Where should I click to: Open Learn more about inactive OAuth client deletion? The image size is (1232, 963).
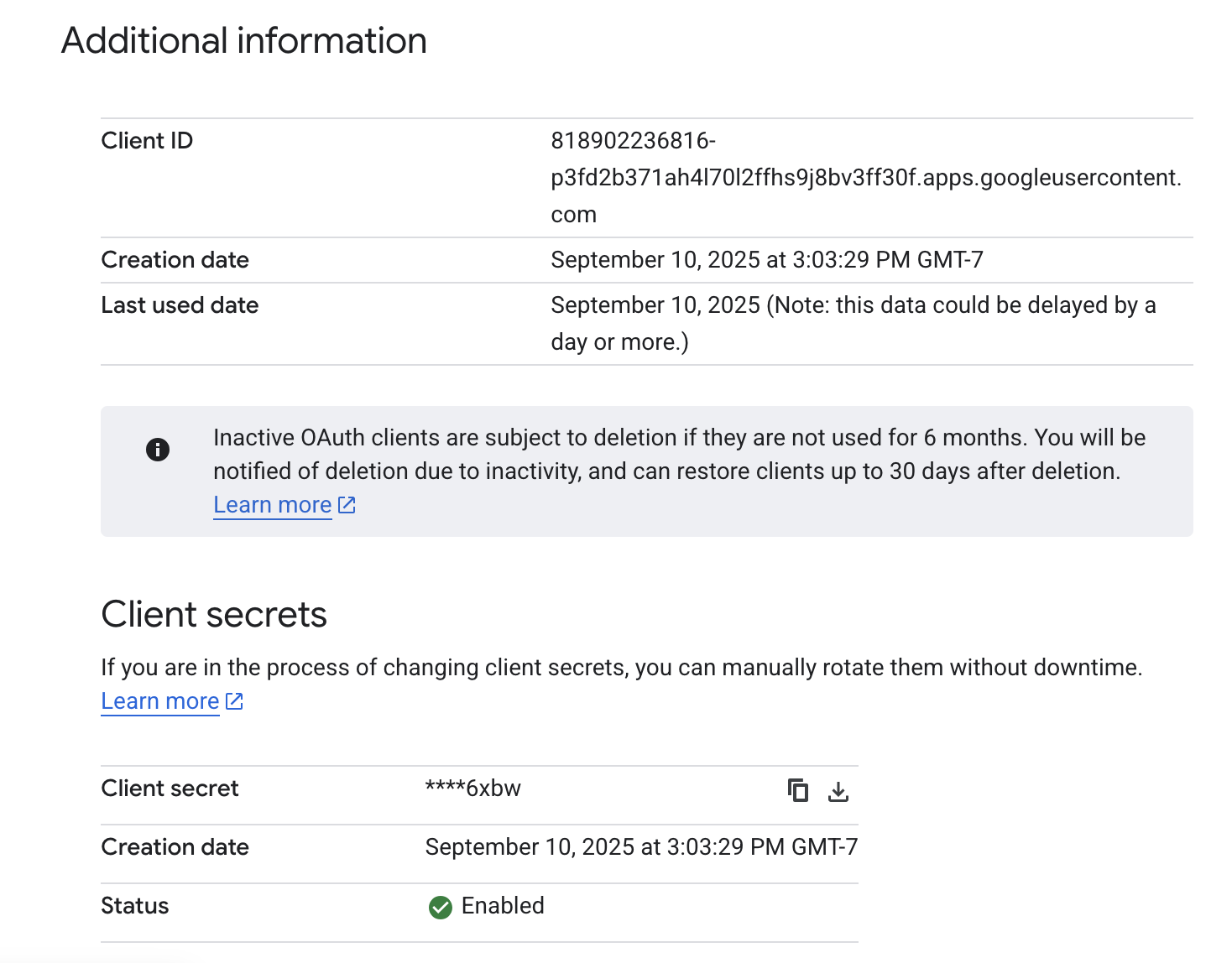tap(272, 505)
